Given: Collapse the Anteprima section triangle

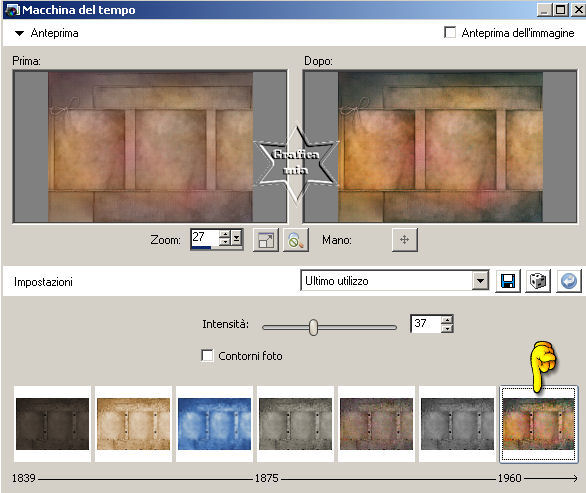Looking at the screenshot, I should coord(19,33).
